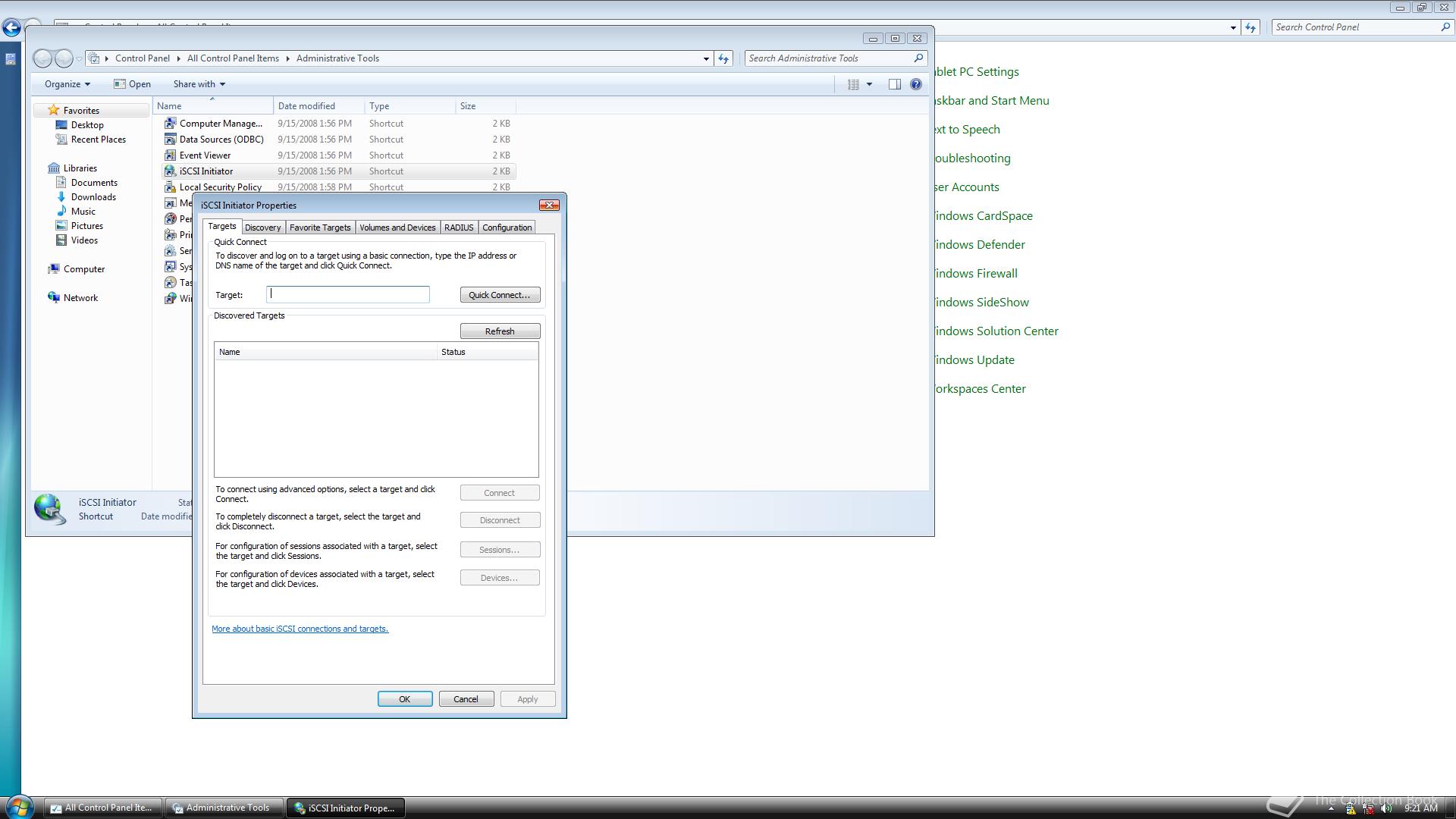Click OK in iSCSI Initiator Properties

(405, 699)
